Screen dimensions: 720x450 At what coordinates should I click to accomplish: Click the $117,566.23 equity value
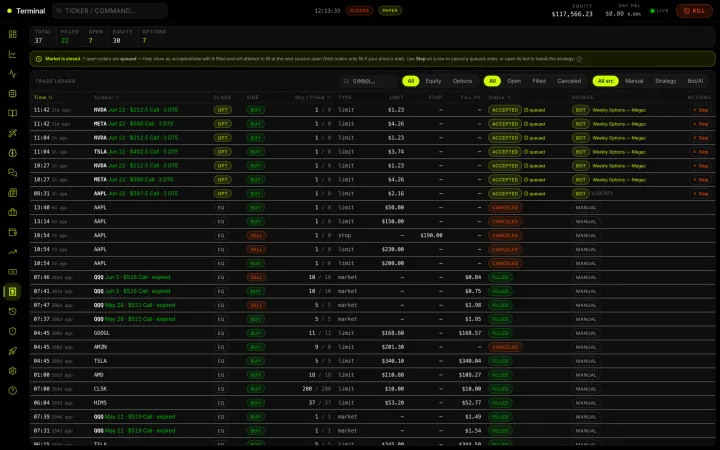(x=572, y=14)
